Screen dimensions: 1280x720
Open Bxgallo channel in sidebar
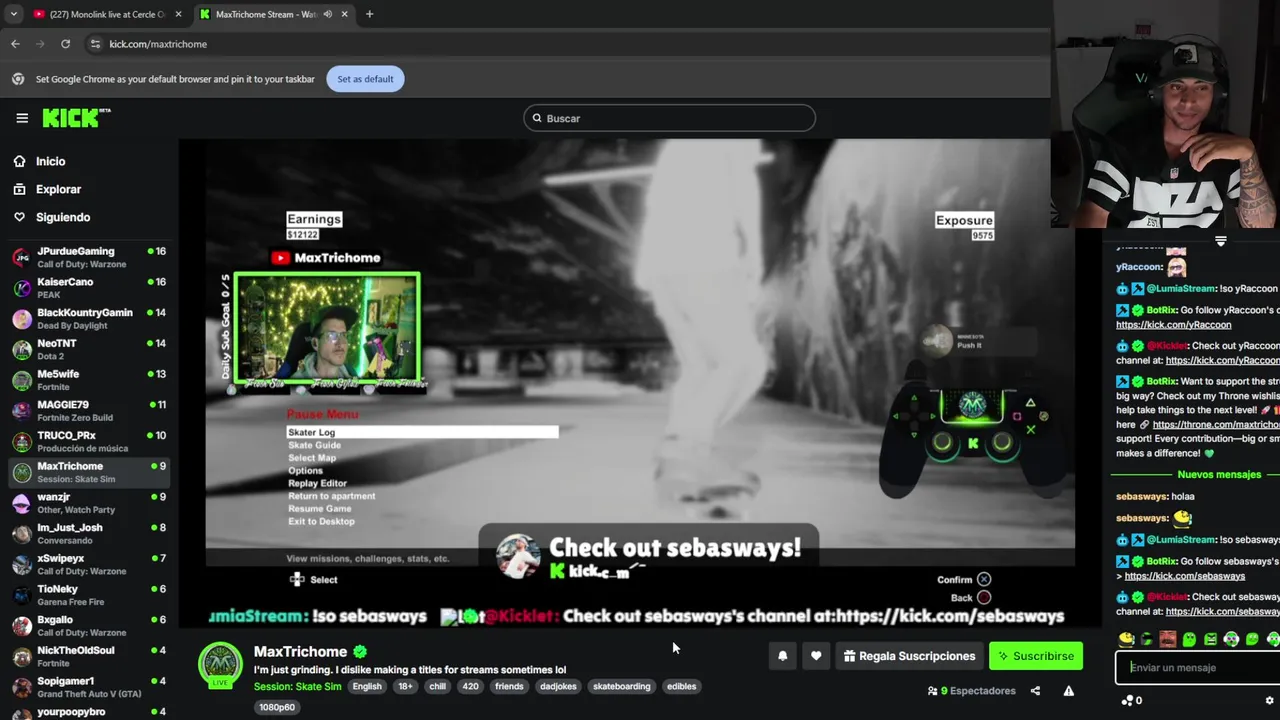point(89,626)
